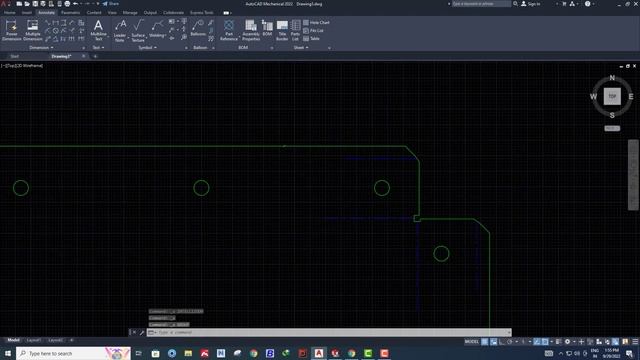Screen dimensions: 640x360
Task: Click the help search box in title bar
Action: click(481, 4)
